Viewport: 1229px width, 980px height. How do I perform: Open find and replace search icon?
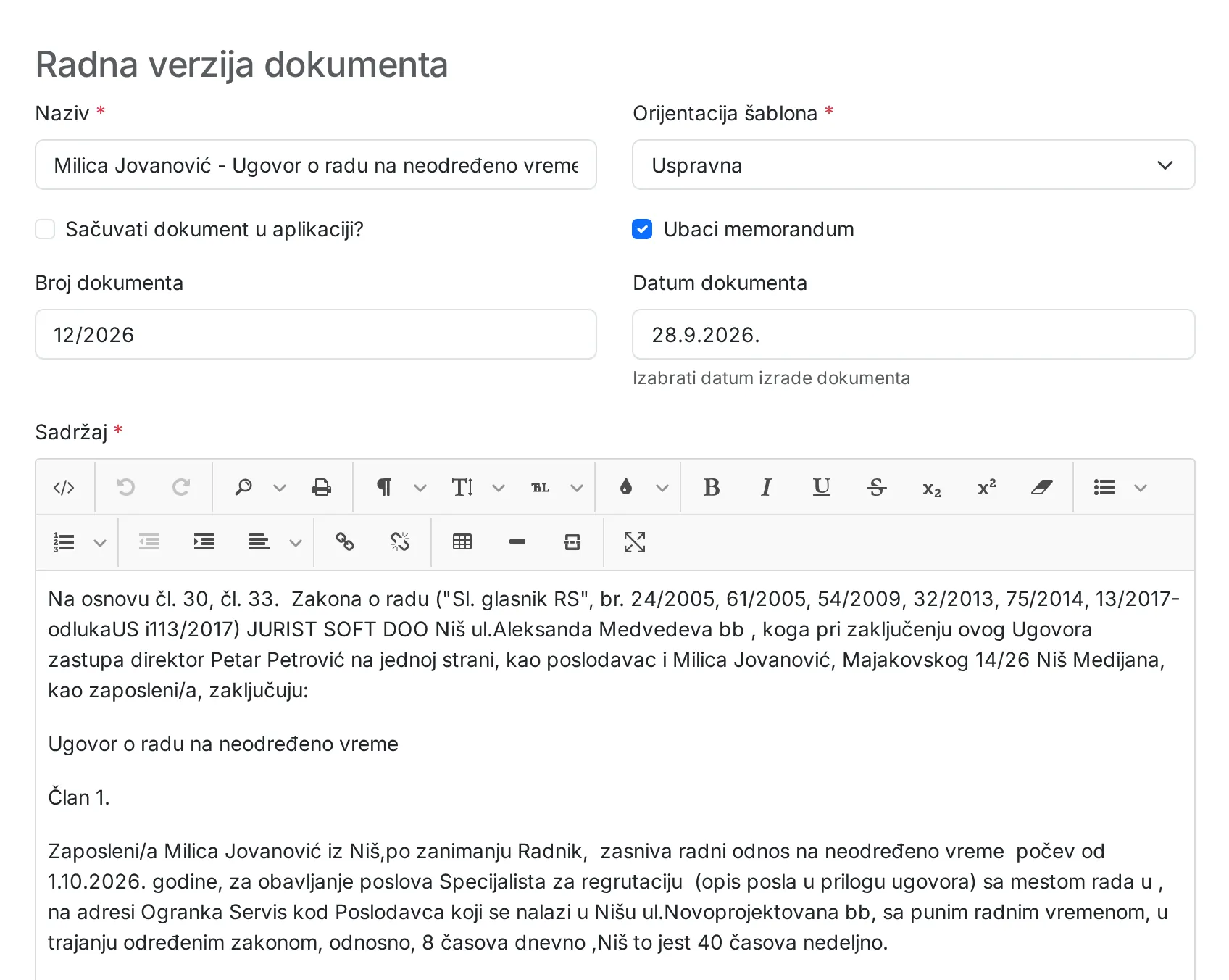tap(243, 487)
